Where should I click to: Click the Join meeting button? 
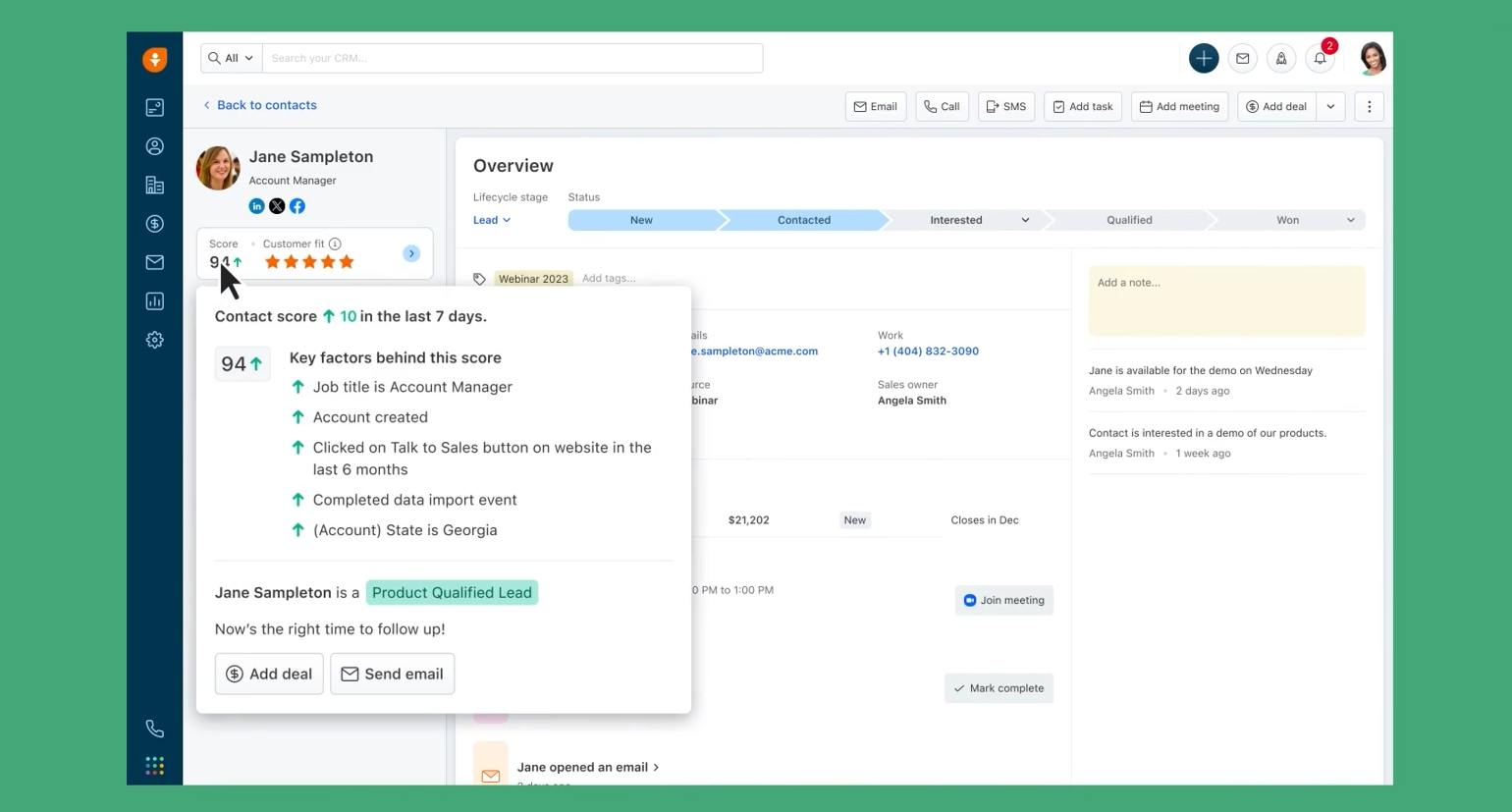[1003, 600]
